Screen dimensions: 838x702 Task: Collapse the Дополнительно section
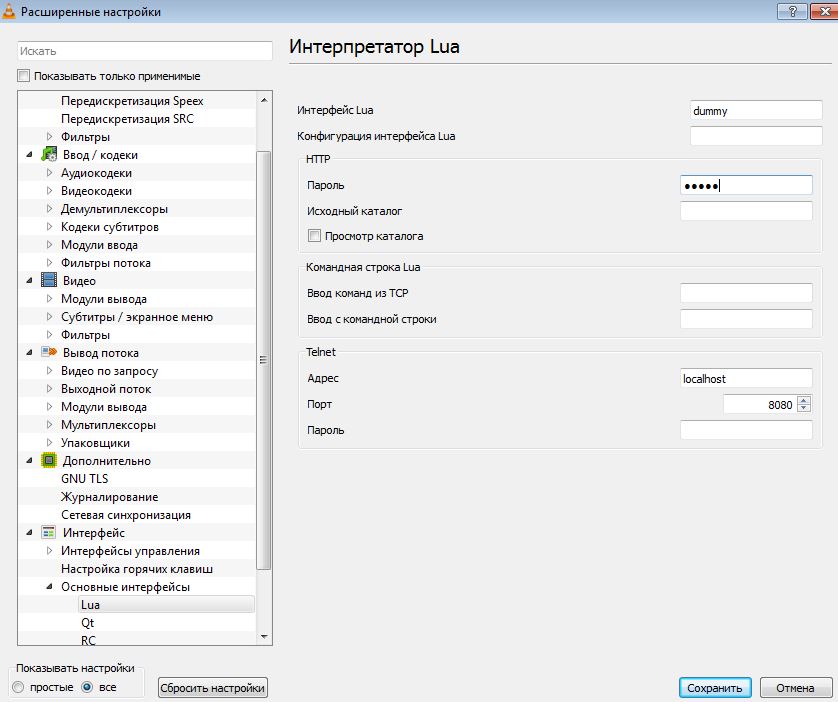click(x=29, y=461)
